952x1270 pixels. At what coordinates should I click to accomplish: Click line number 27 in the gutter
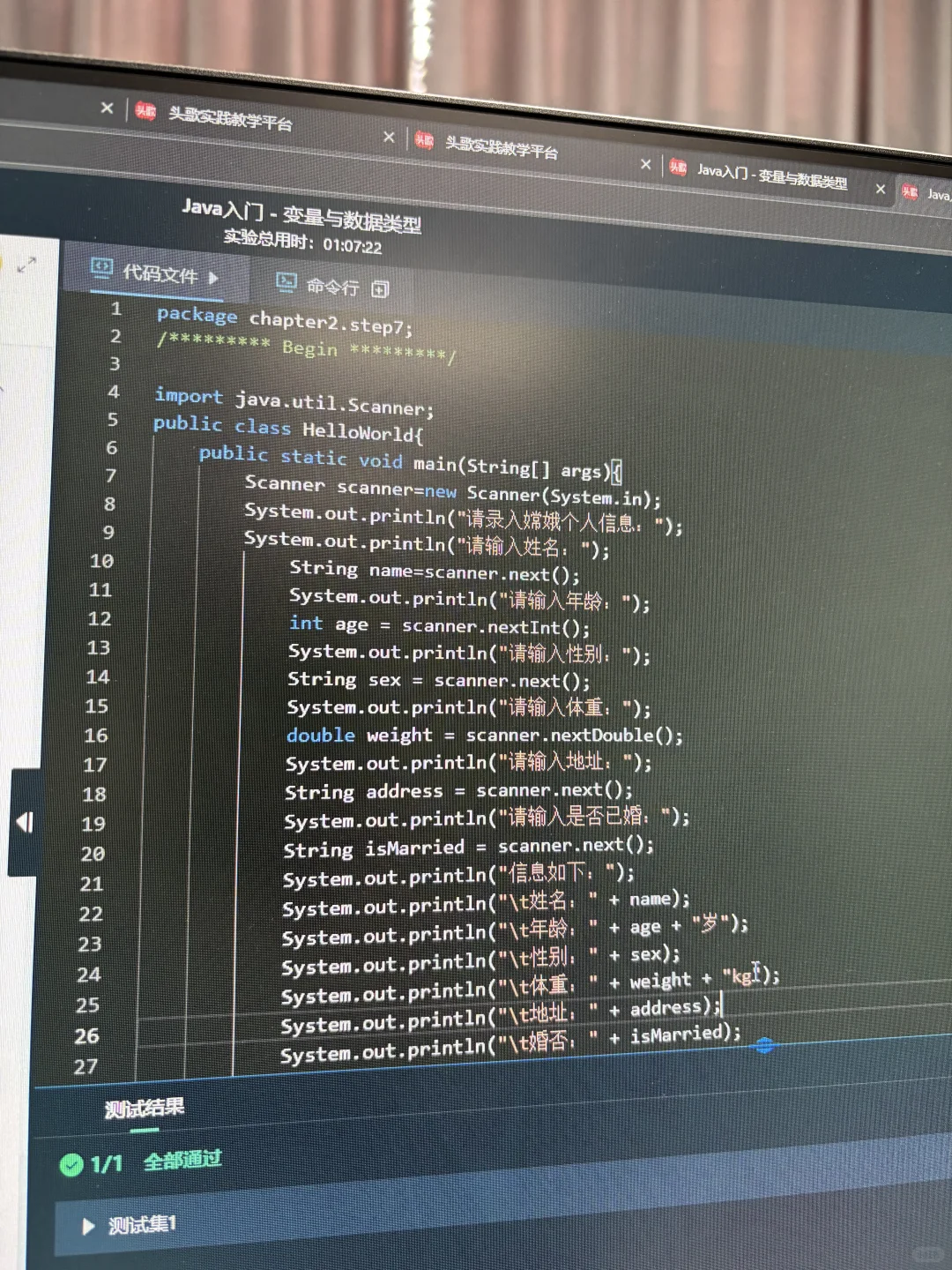pos(86,1067)
